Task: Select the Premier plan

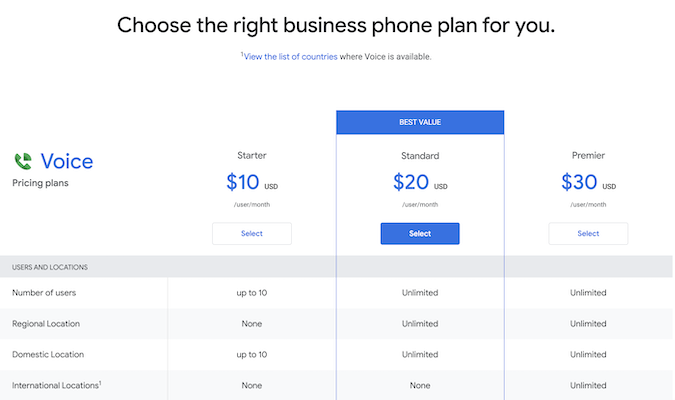Action: pos(588,233)
